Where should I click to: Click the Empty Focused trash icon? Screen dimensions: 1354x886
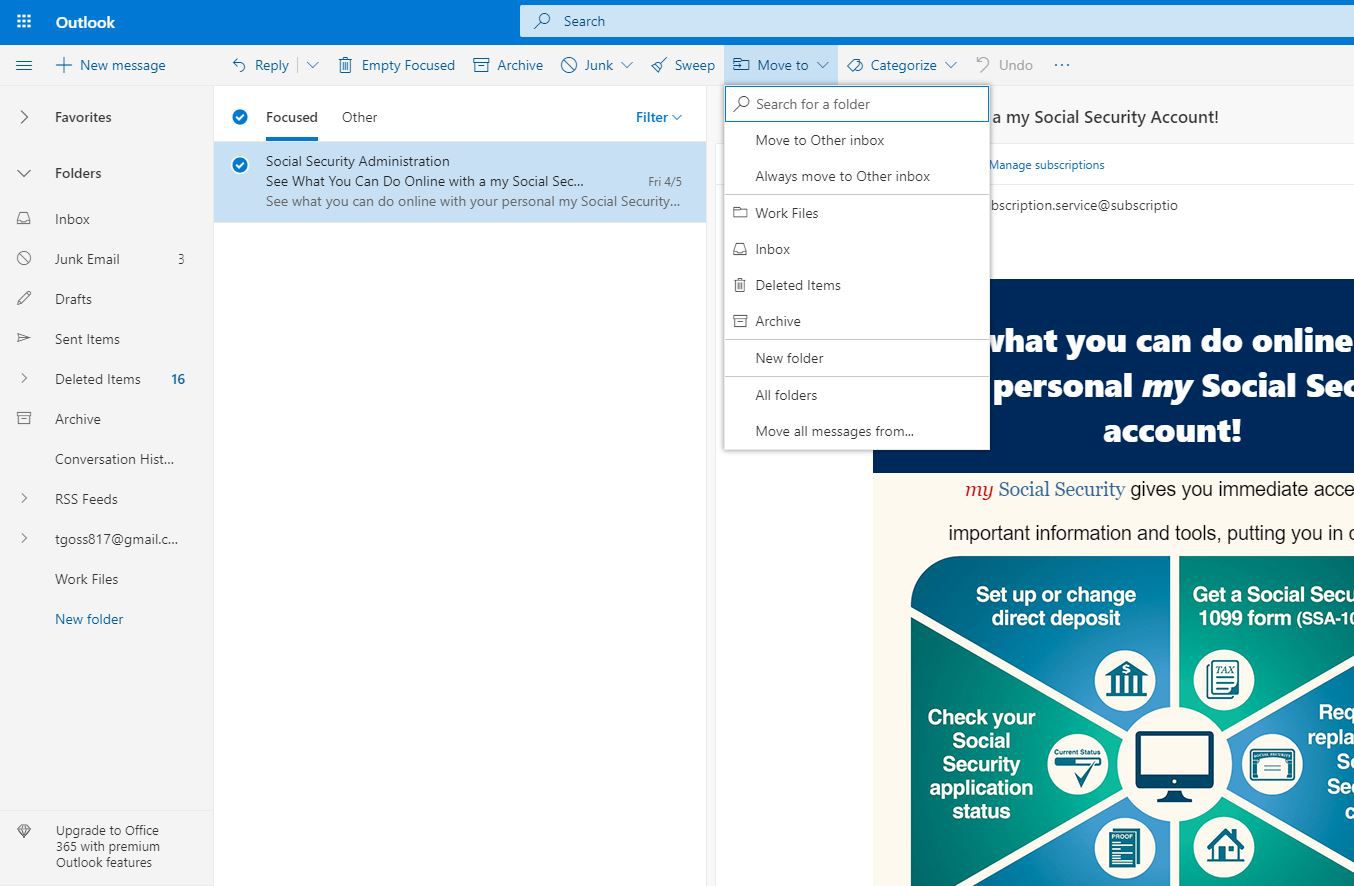tap(345, 65)
